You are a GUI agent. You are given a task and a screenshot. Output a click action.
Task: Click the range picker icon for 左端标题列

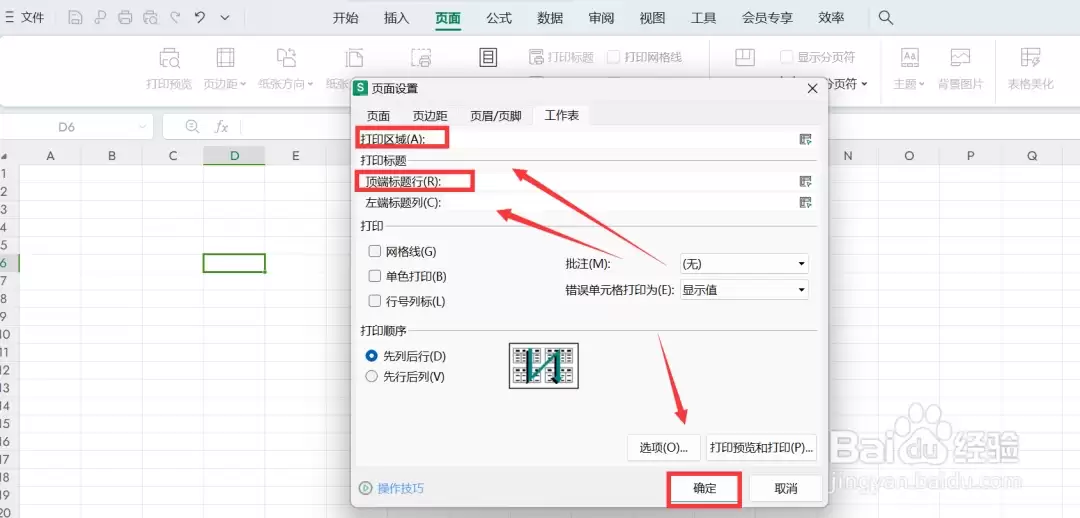pos(805,203)
